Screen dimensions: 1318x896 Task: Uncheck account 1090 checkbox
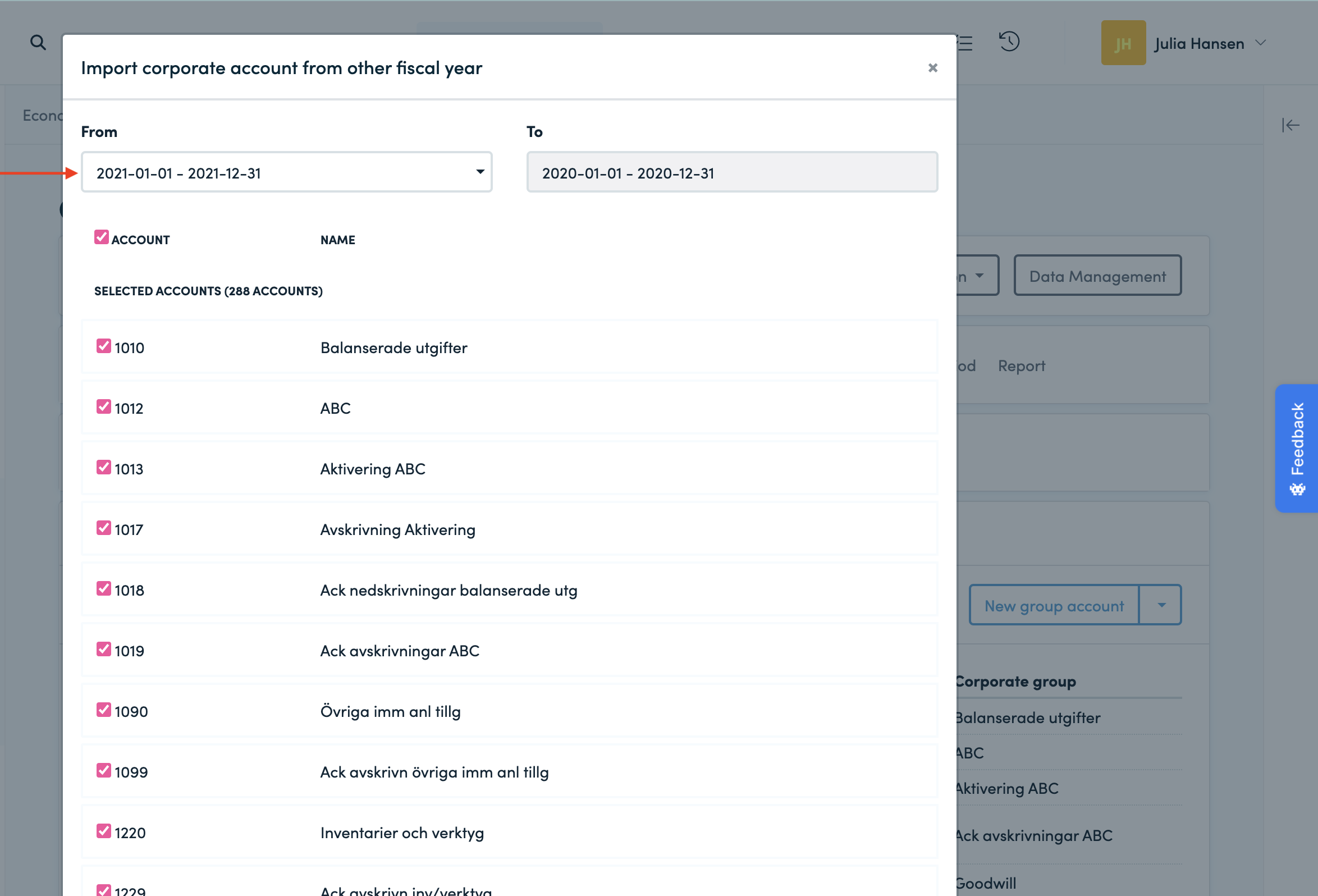tap(104, 710)
